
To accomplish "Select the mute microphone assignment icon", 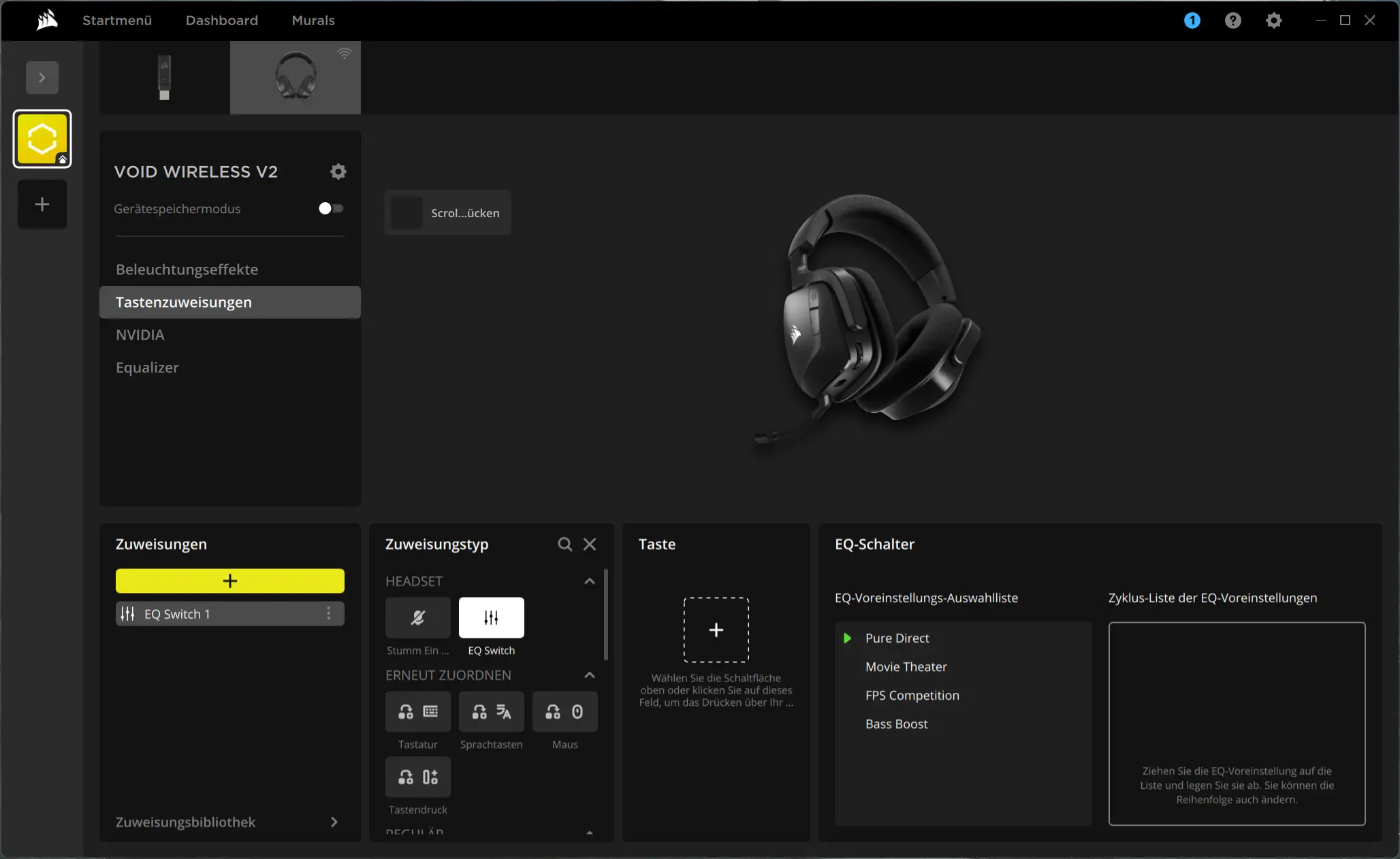I will tap(417, 617).
